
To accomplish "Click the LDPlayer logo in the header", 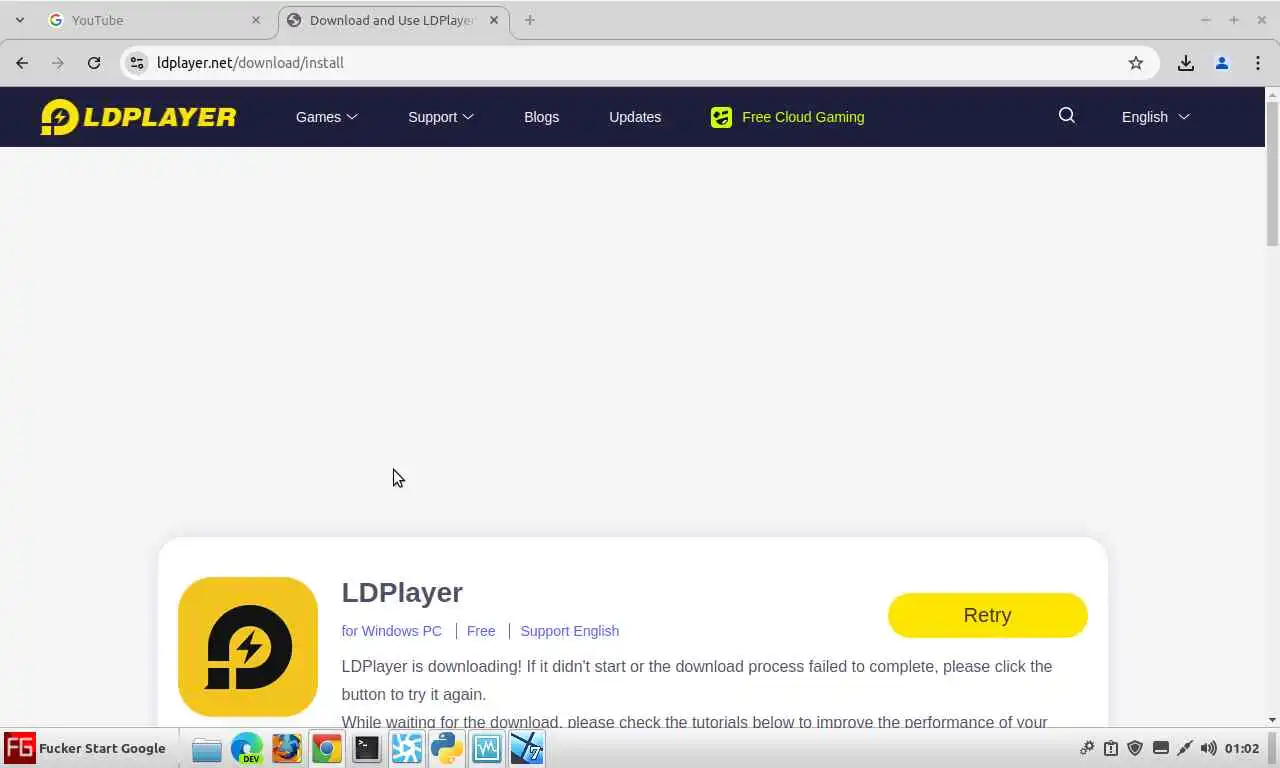I will (x=138, y=117).
